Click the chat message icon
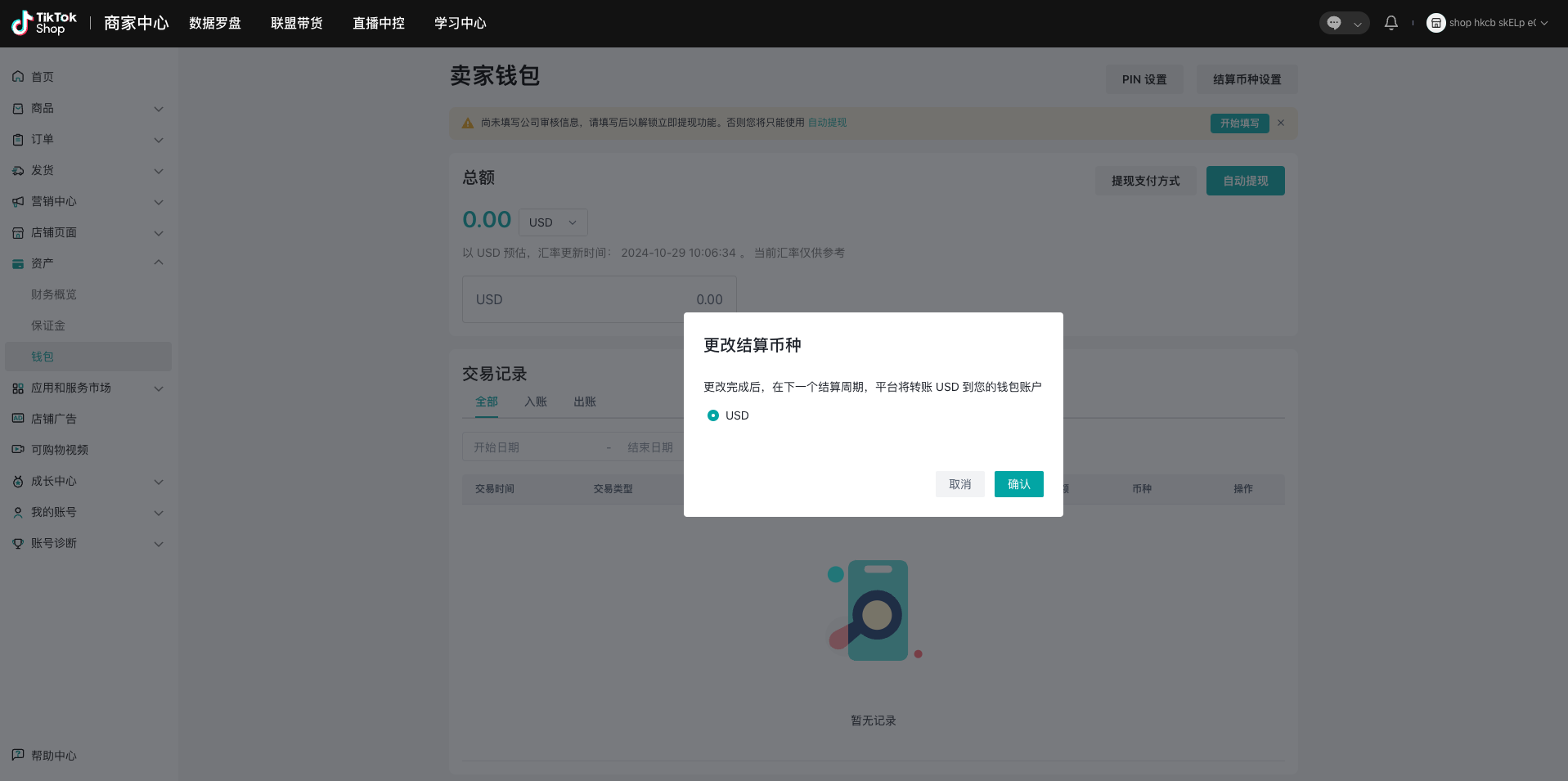Screen dimensions: 1568x781 pyautogui.click(x=1334, y=23)
